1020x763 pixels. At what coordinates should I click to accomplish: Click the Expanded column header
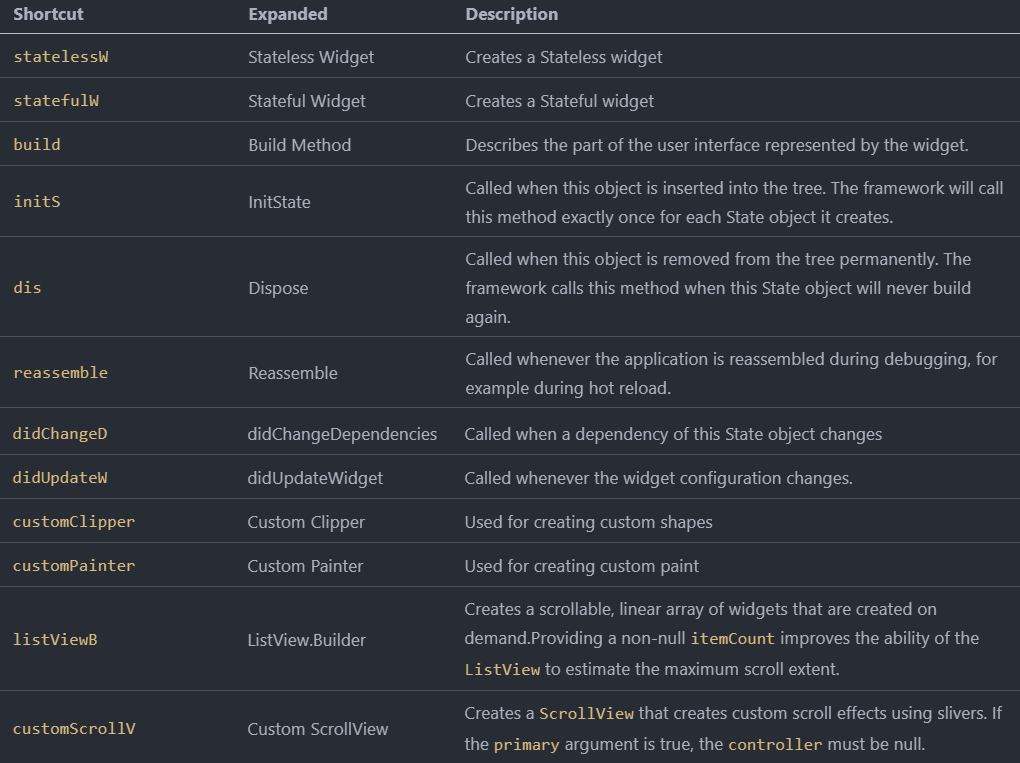288,14
